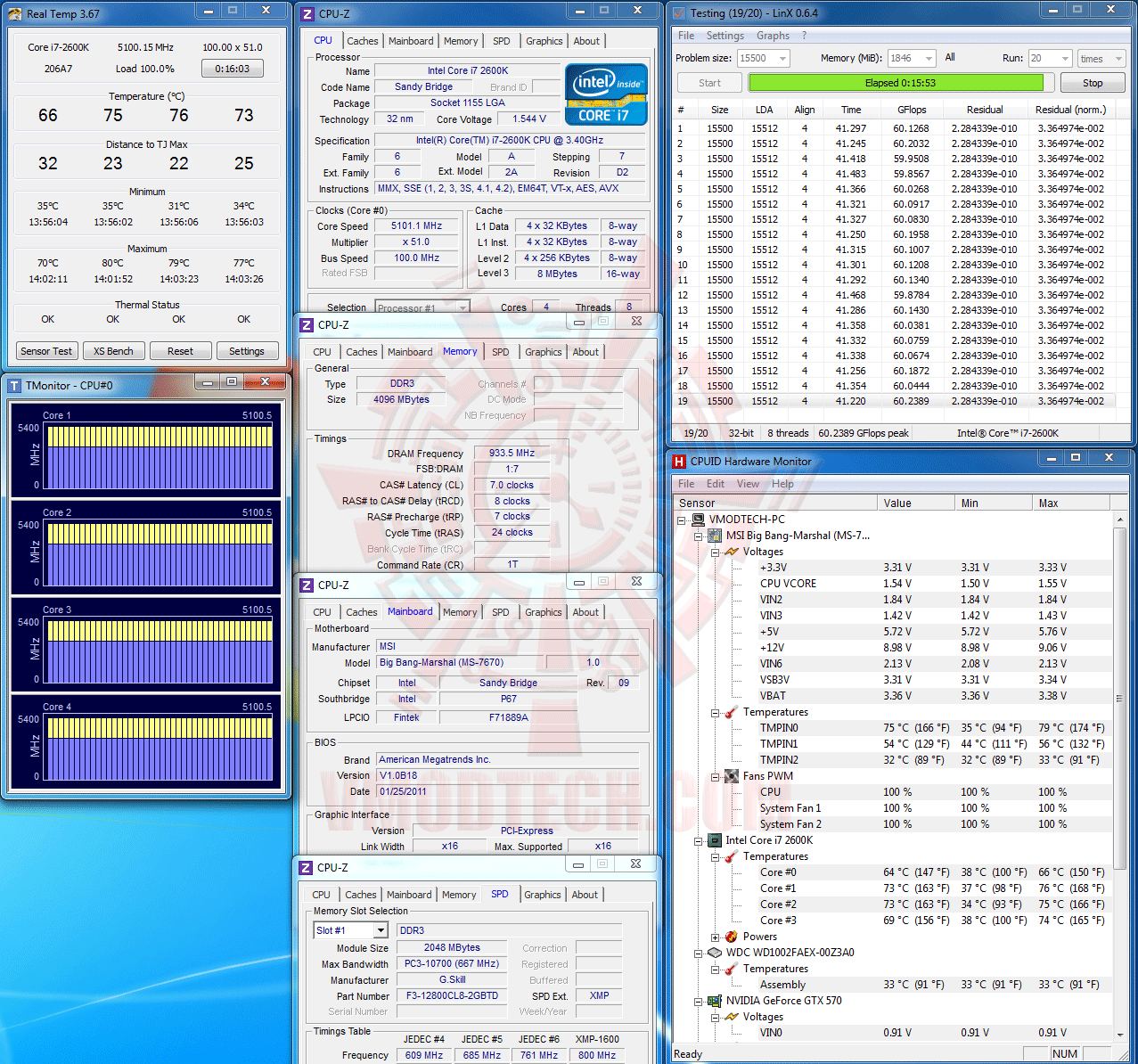This screenshot has width=1138, height=1064.
Task: Click the Intel Core i7 2600K chip icon
Action: click(715, 840)
